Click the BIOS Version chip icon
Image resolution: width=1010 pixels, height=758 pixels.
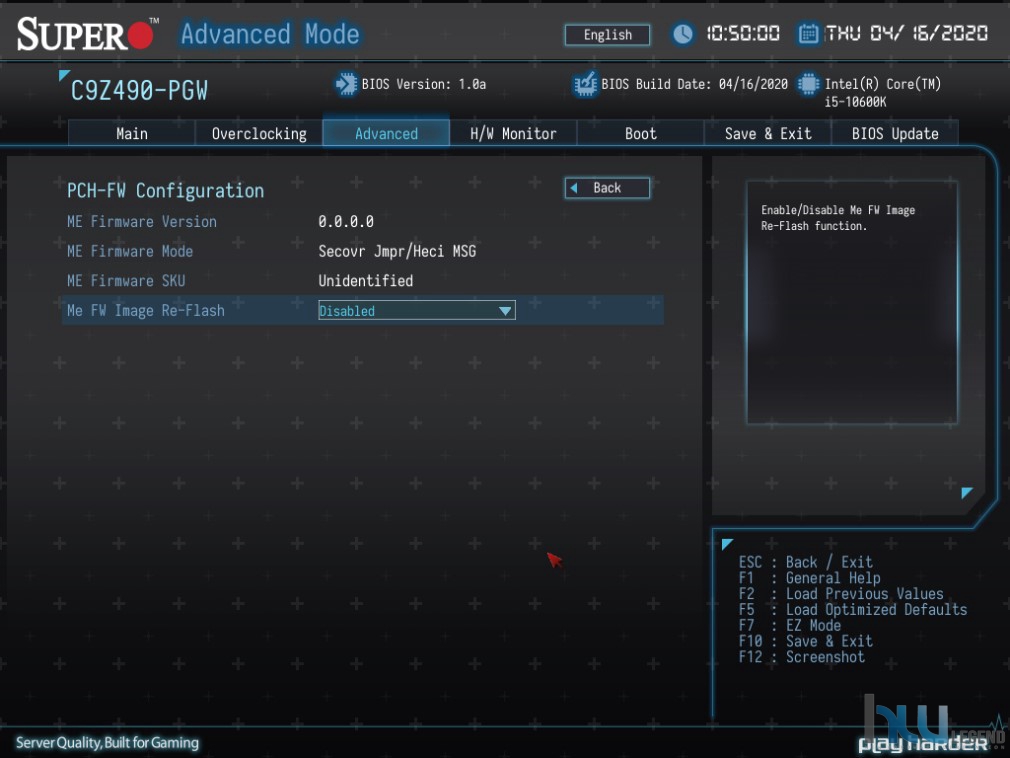[346, 84]
